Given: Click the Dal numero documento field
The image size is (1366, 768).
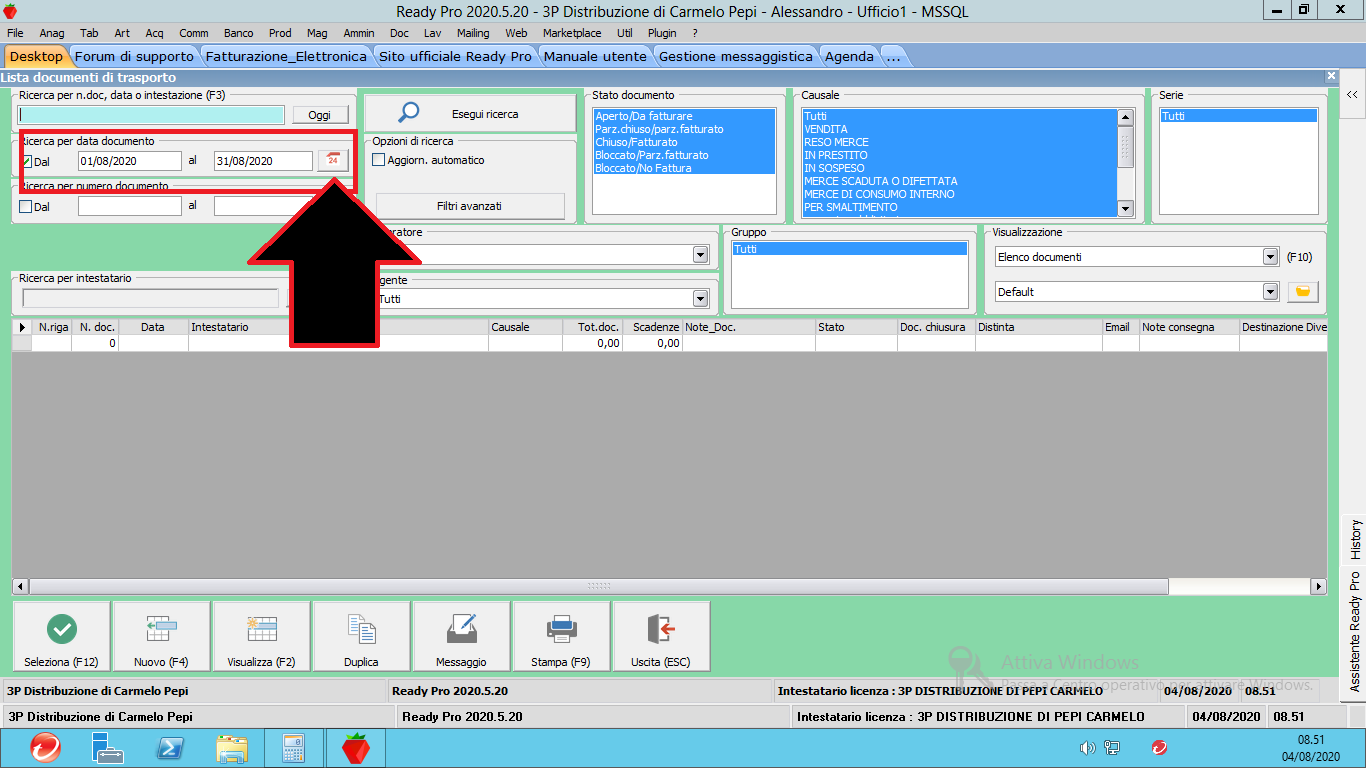Looking at the screenshot, I should (130, 206).
